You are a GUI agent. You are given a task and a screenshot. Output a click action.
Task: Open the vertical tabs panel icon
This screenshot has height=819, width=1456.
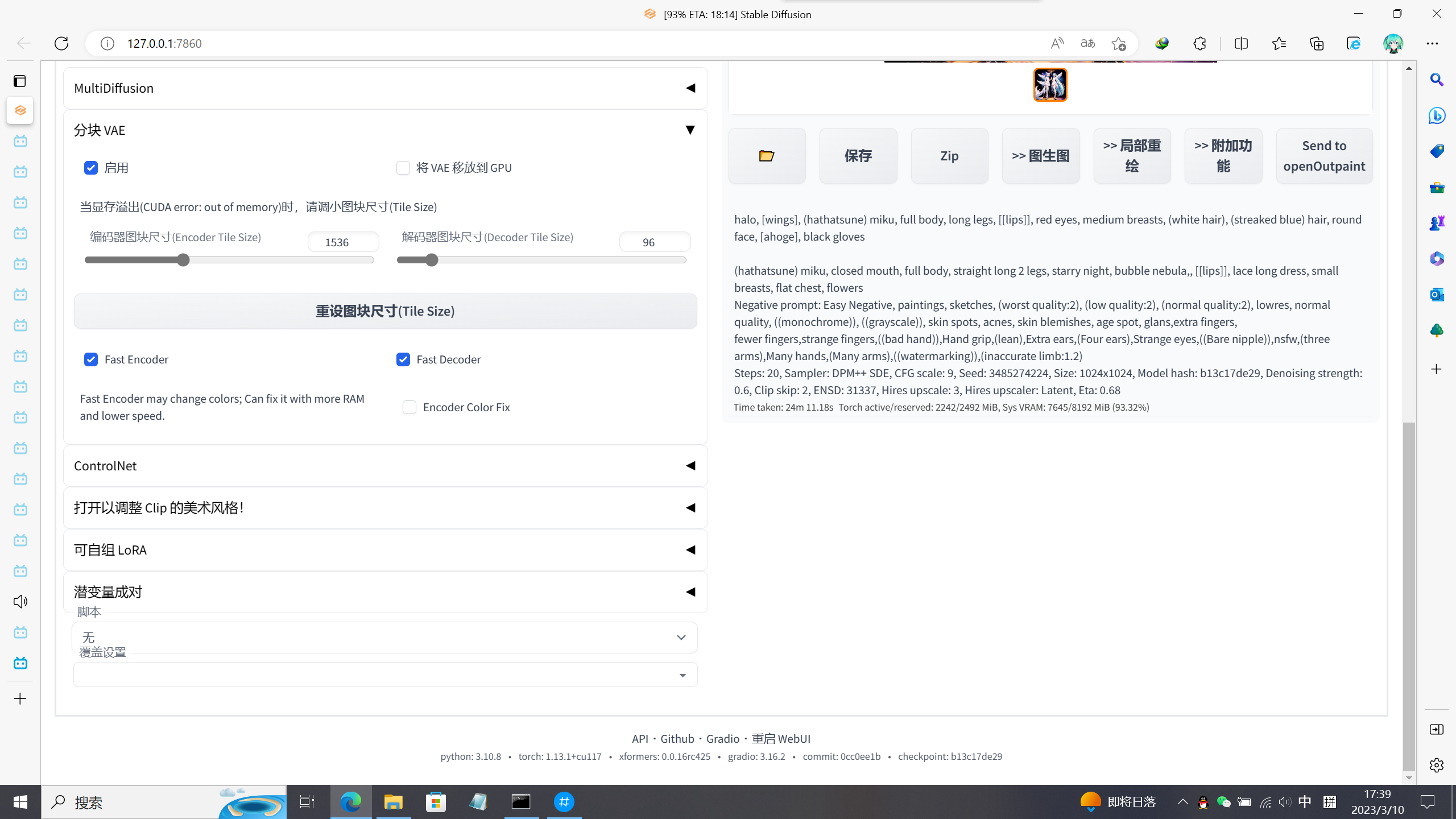pyautogui.click(x=20, y=81)
